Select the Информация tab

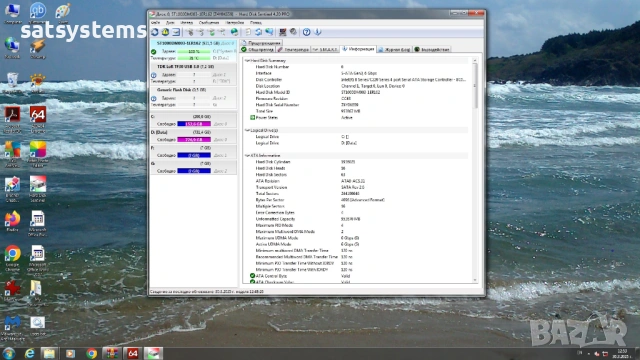358,49
